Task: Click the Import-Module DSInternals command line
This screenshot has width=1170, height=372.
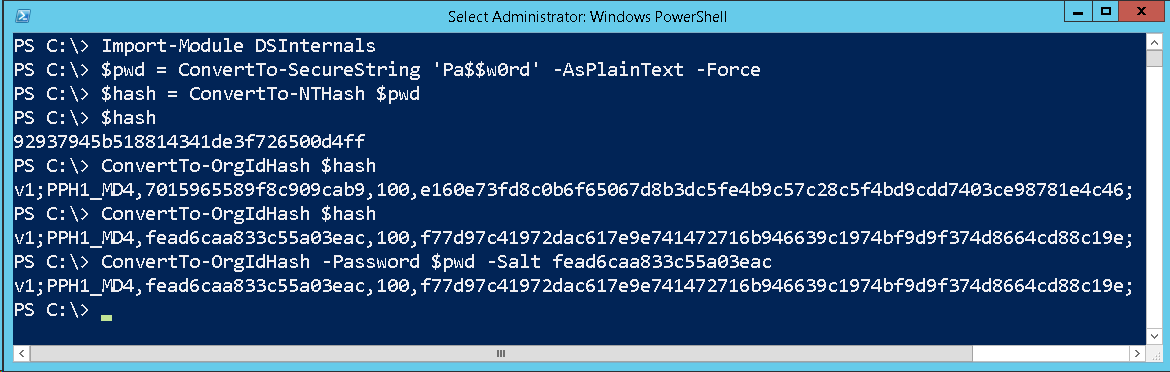Action: pyautogui.click(x=195, y=45)
